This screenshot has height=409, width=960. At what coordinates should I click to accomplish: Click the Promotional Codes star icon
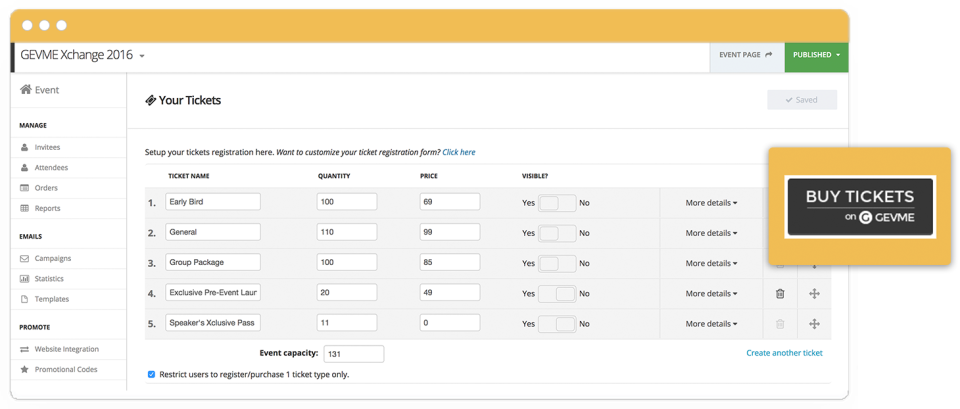coord(24,369)
